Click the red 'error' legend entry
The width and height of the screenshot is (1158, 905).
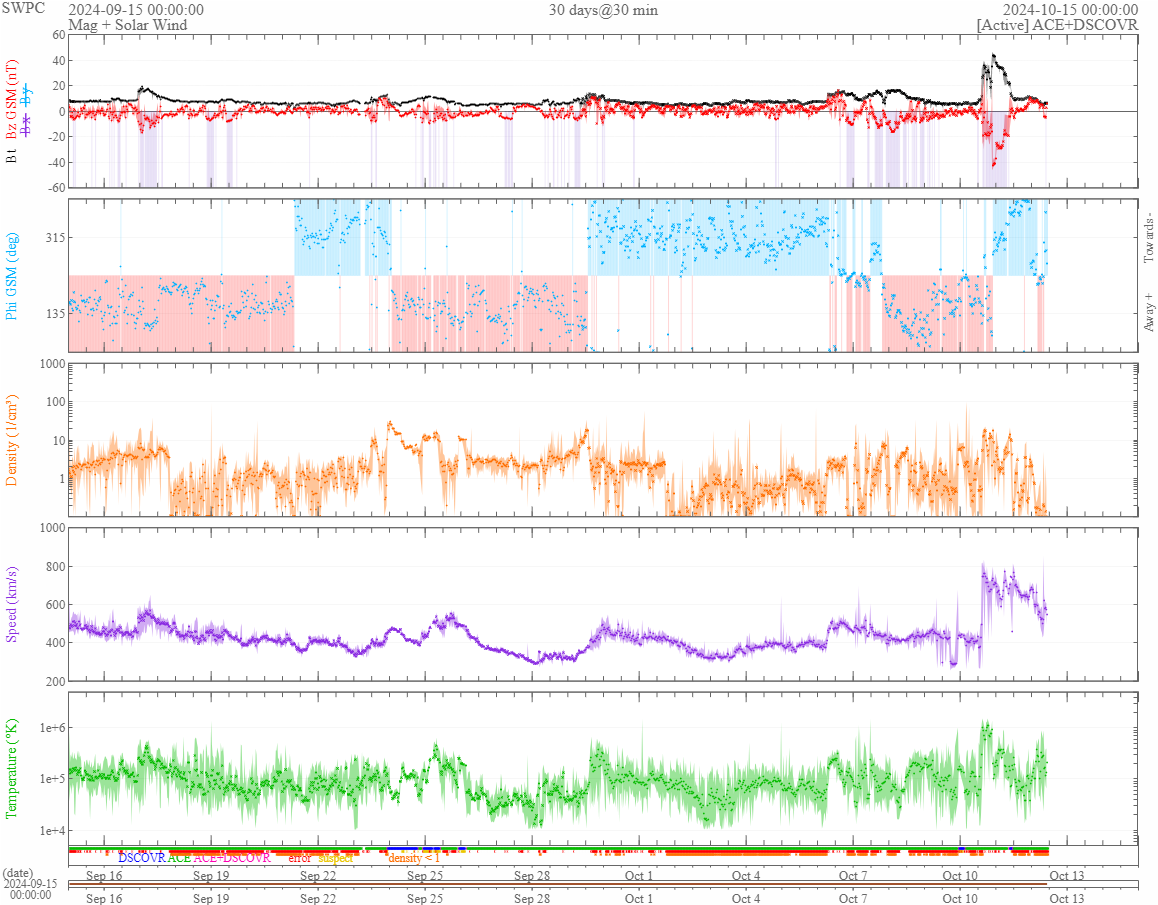pyautogui.click(x=300, y=858)
